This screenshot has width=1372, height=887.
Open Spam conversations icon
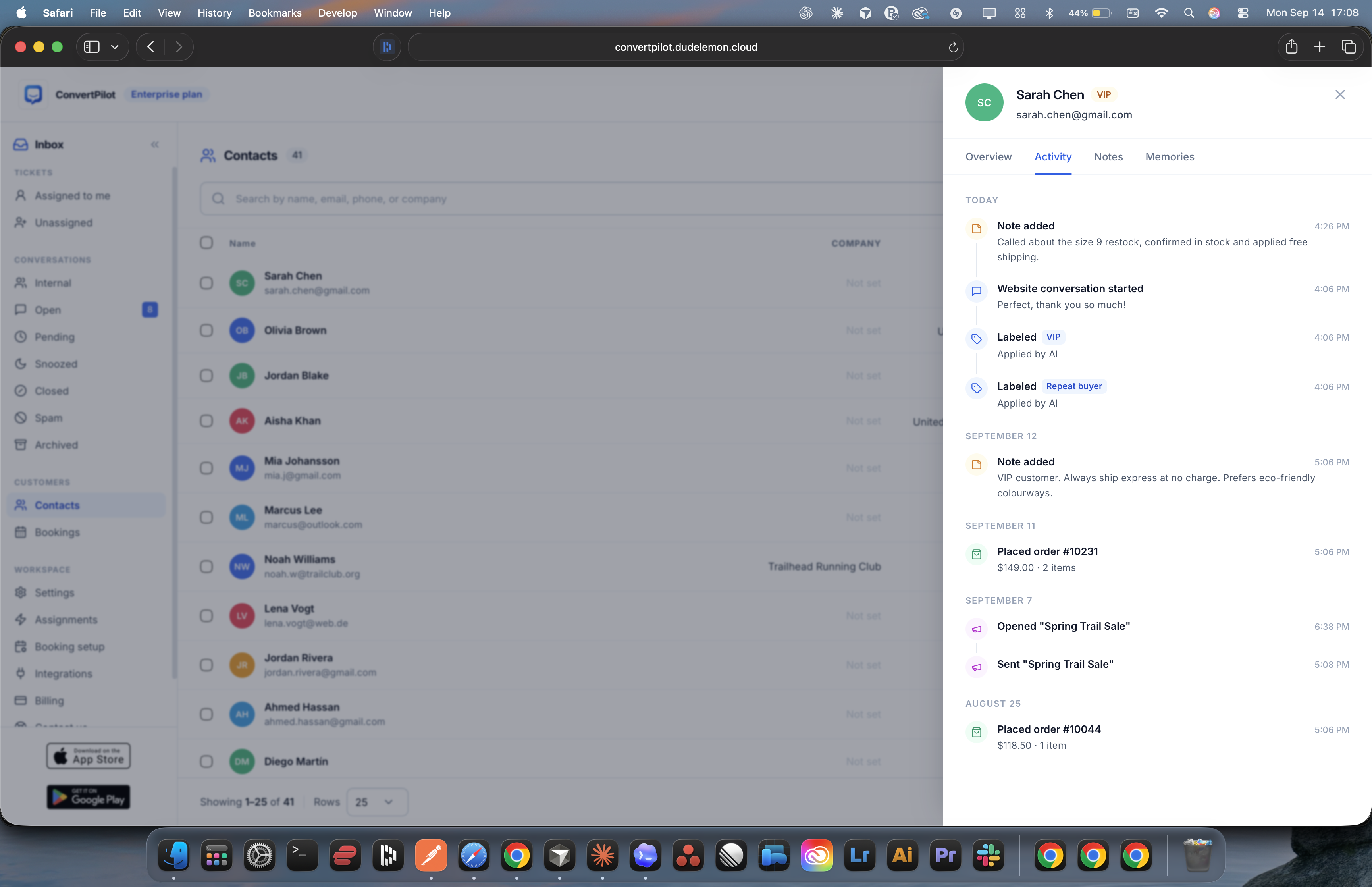21,418
